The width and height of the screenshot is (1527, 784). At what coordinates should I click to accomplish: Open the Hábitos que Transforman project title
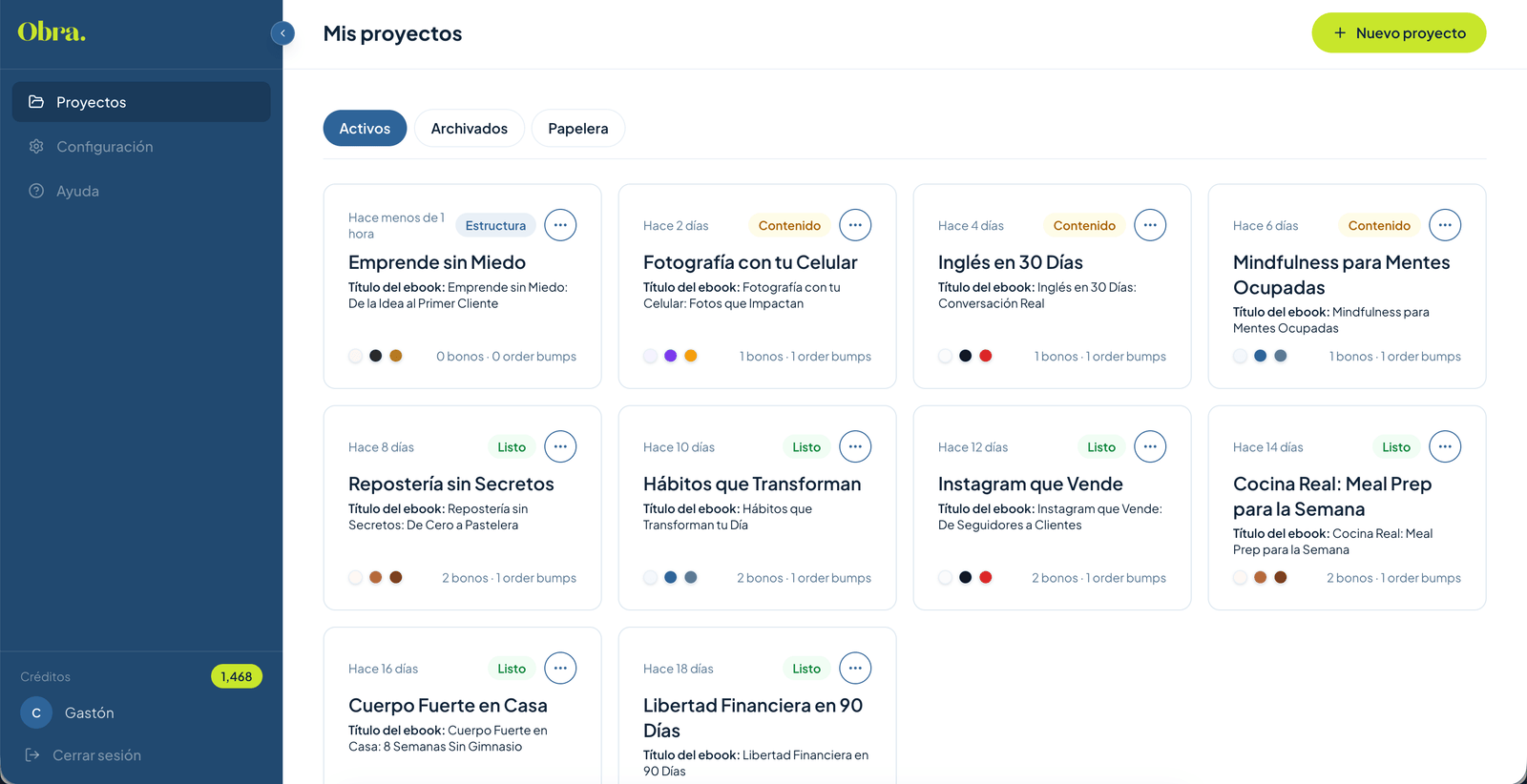tap(752, 484)
